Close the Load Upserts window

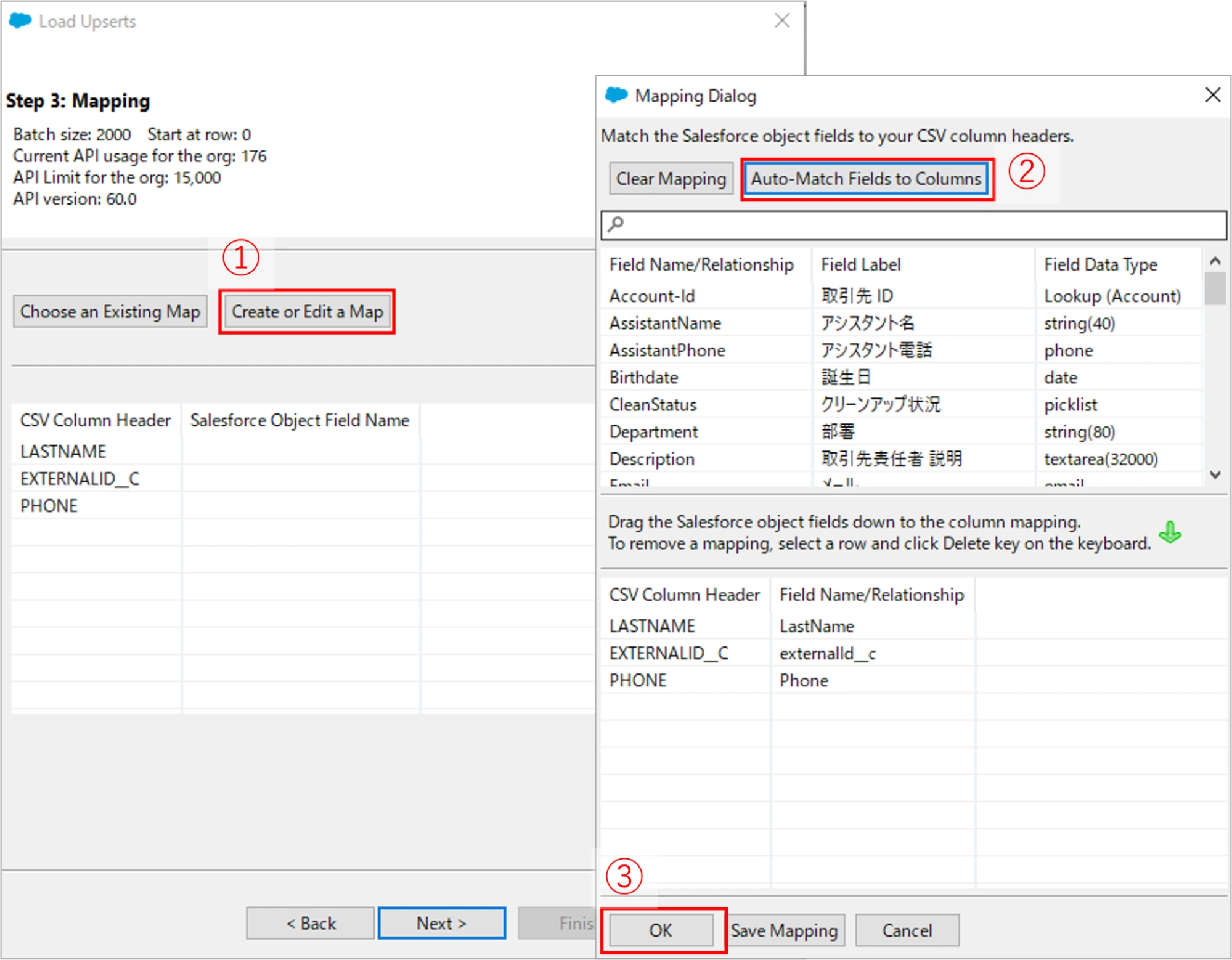coord(782,20)
